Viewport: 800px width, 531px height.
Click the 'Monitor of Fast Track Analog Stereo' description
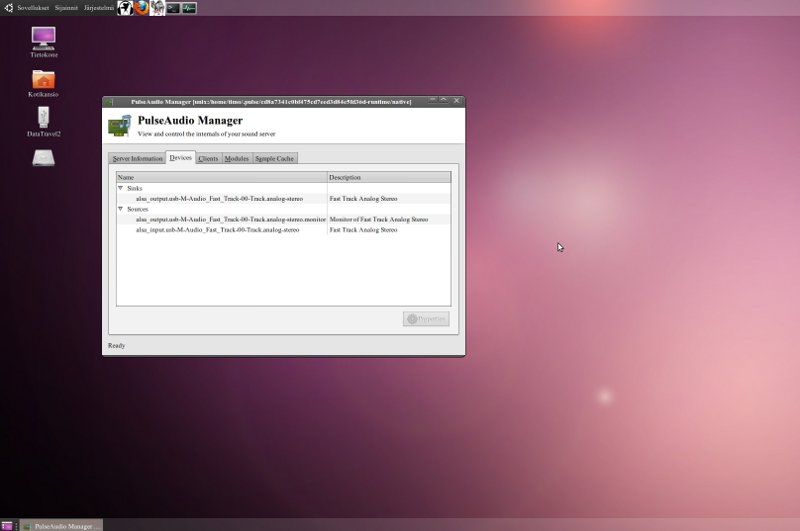pos(379,219)
